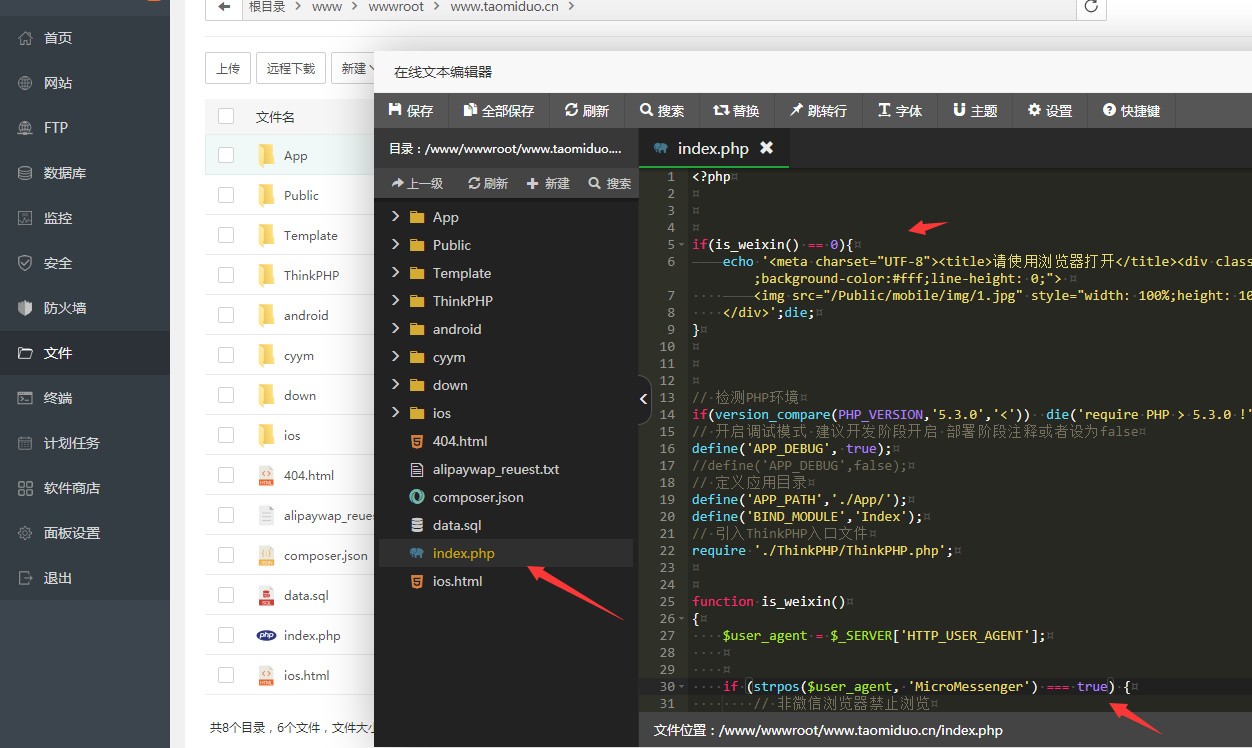This screenshot has height=748, width=1252.
Task: Select the checkbox beside index.php file
Action: click(226, 635)
